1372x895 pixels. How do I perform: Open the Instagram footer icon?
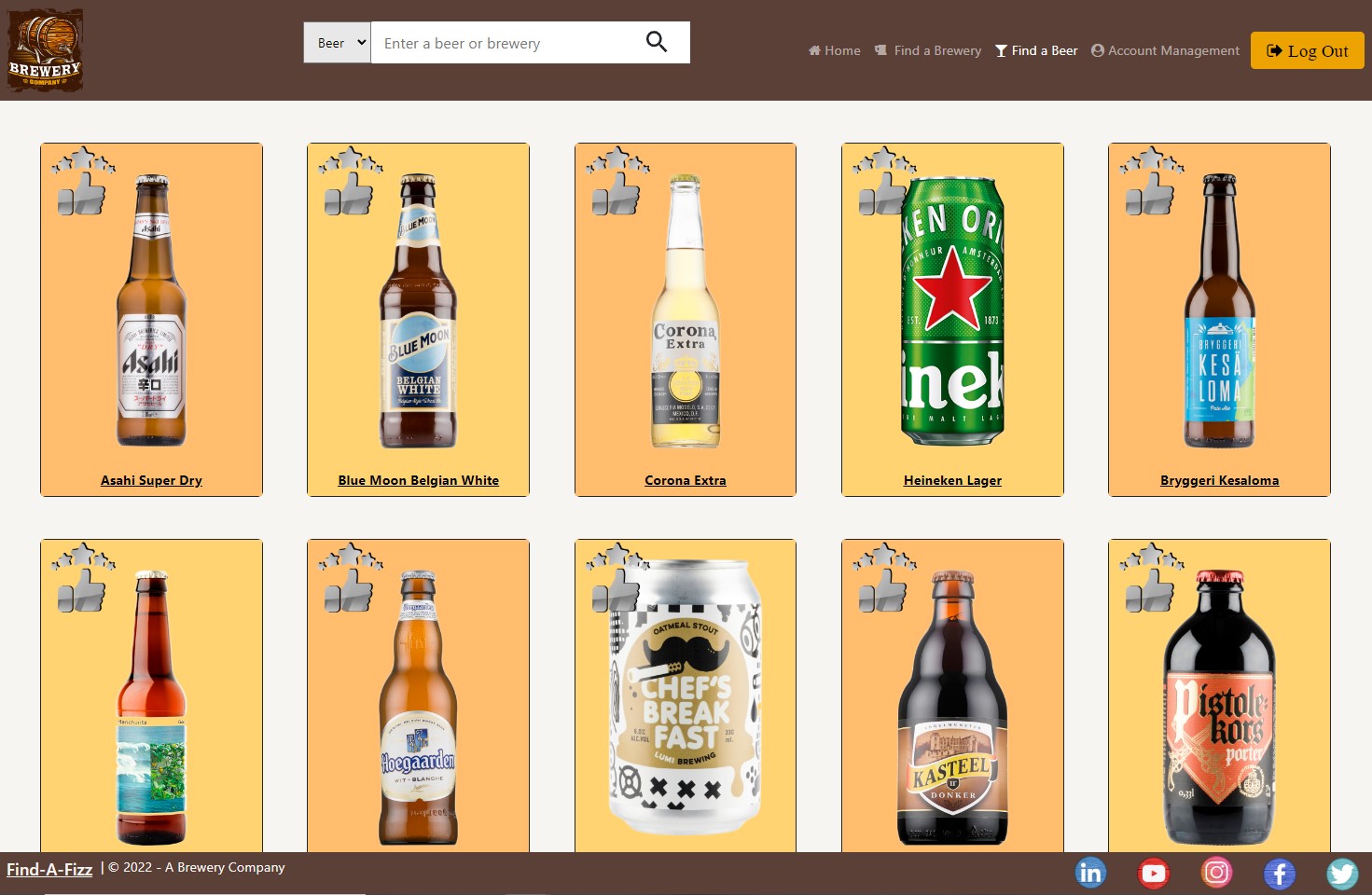pyautogui.click(x=1216, y=872)
